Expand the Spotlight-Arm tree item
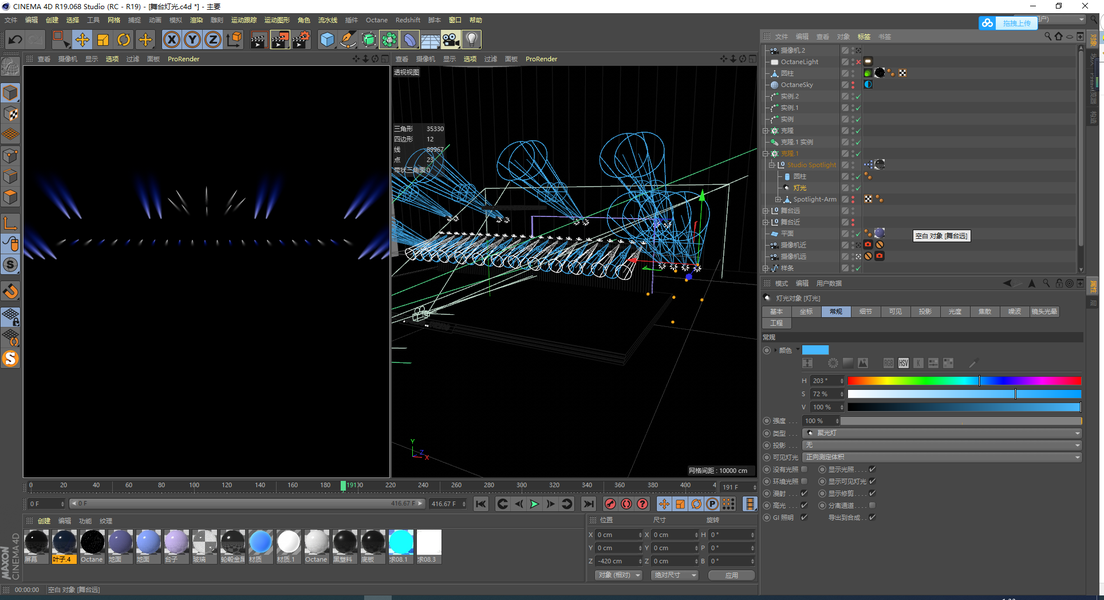This screenshot has width=1104, height=600. pyautogui.click(x=776, y=199)
